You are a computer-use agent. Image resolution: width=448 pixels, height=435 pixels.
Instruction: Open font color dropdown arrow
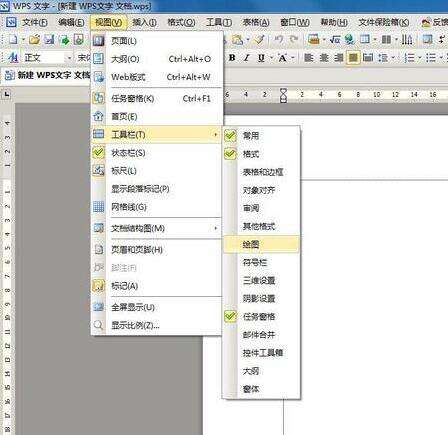[292, 58]
